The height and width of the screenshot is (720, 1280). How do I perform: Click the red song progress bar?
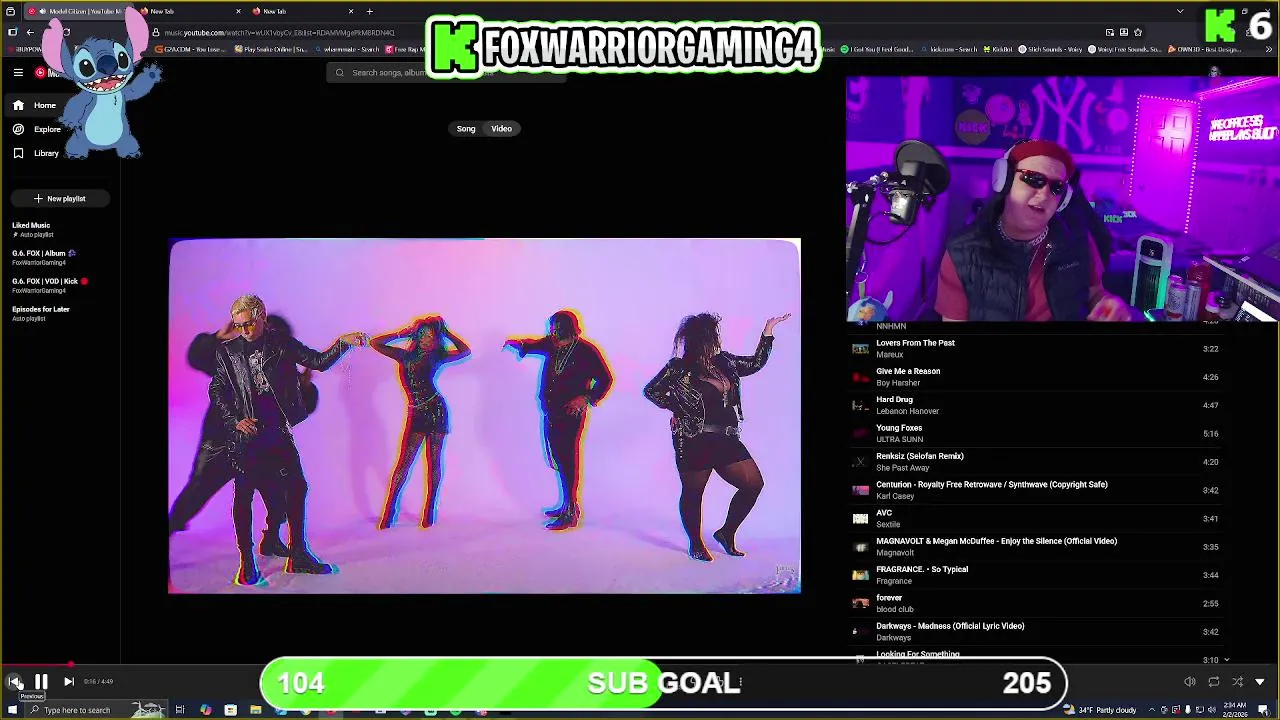tap(35, 664)
